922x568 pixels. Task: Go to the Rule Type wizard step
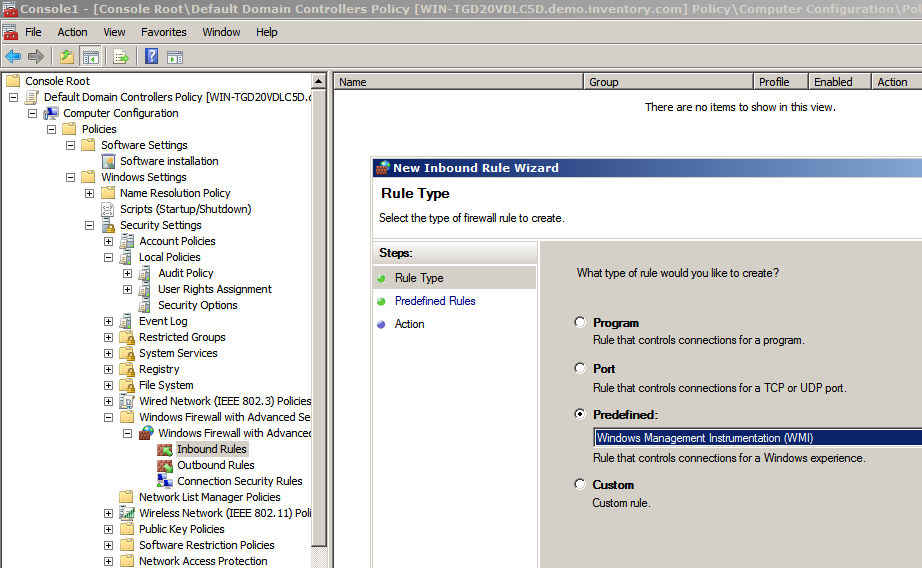(x=419, y=278)
